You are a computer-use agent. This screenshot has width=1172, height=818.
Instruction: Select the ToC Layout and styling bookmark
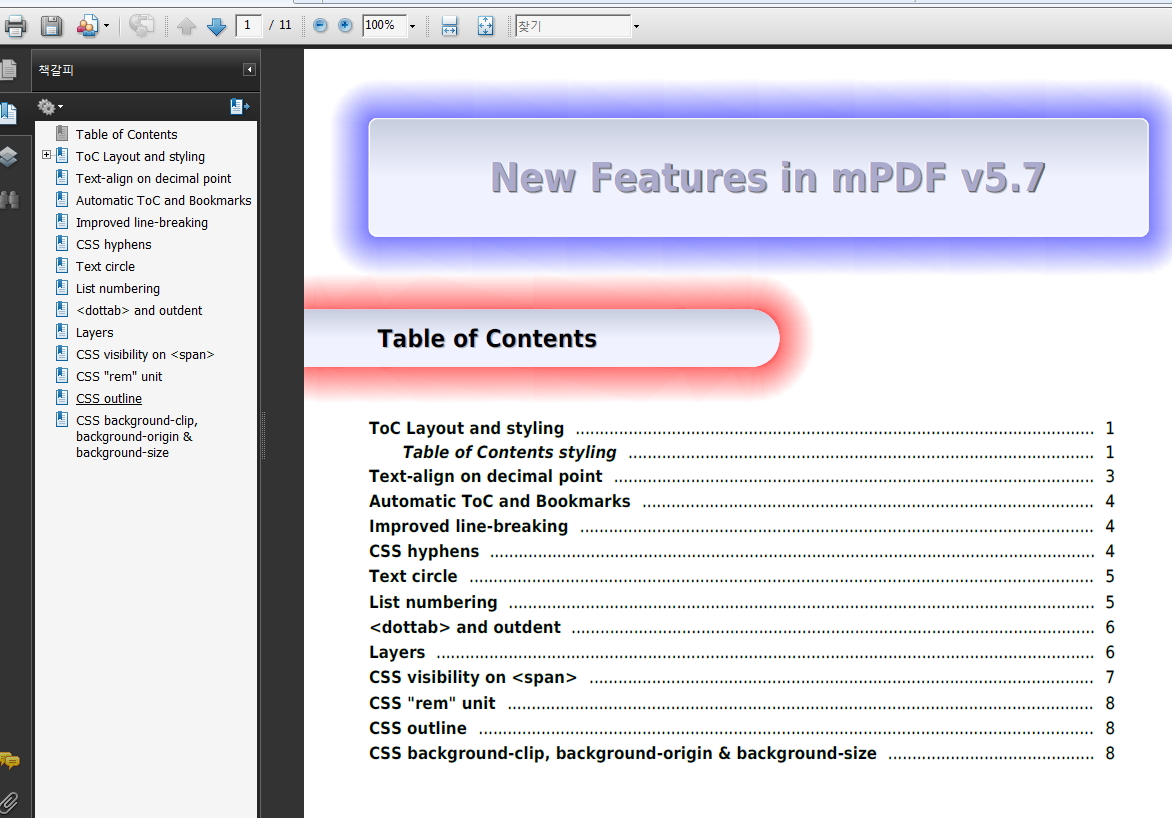point(140,156)
